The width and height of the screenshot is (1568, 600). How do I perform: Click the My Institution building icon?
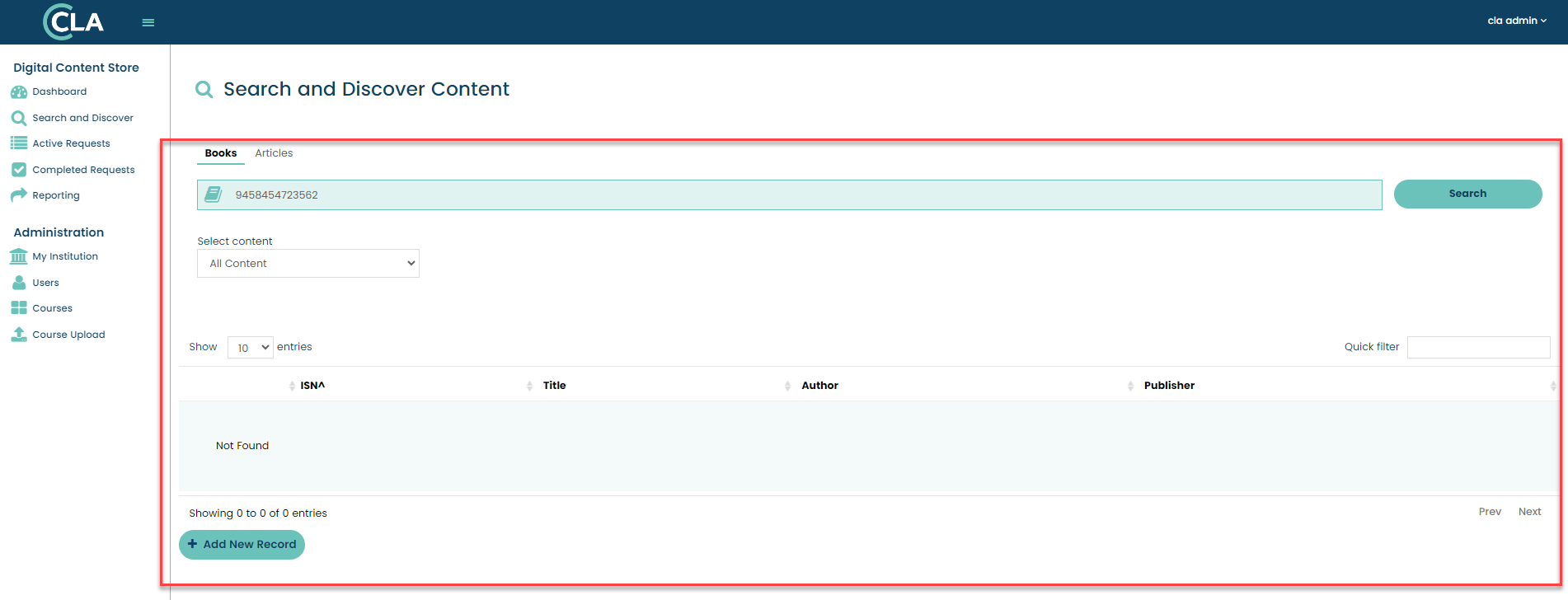click(x=19, y=257)
